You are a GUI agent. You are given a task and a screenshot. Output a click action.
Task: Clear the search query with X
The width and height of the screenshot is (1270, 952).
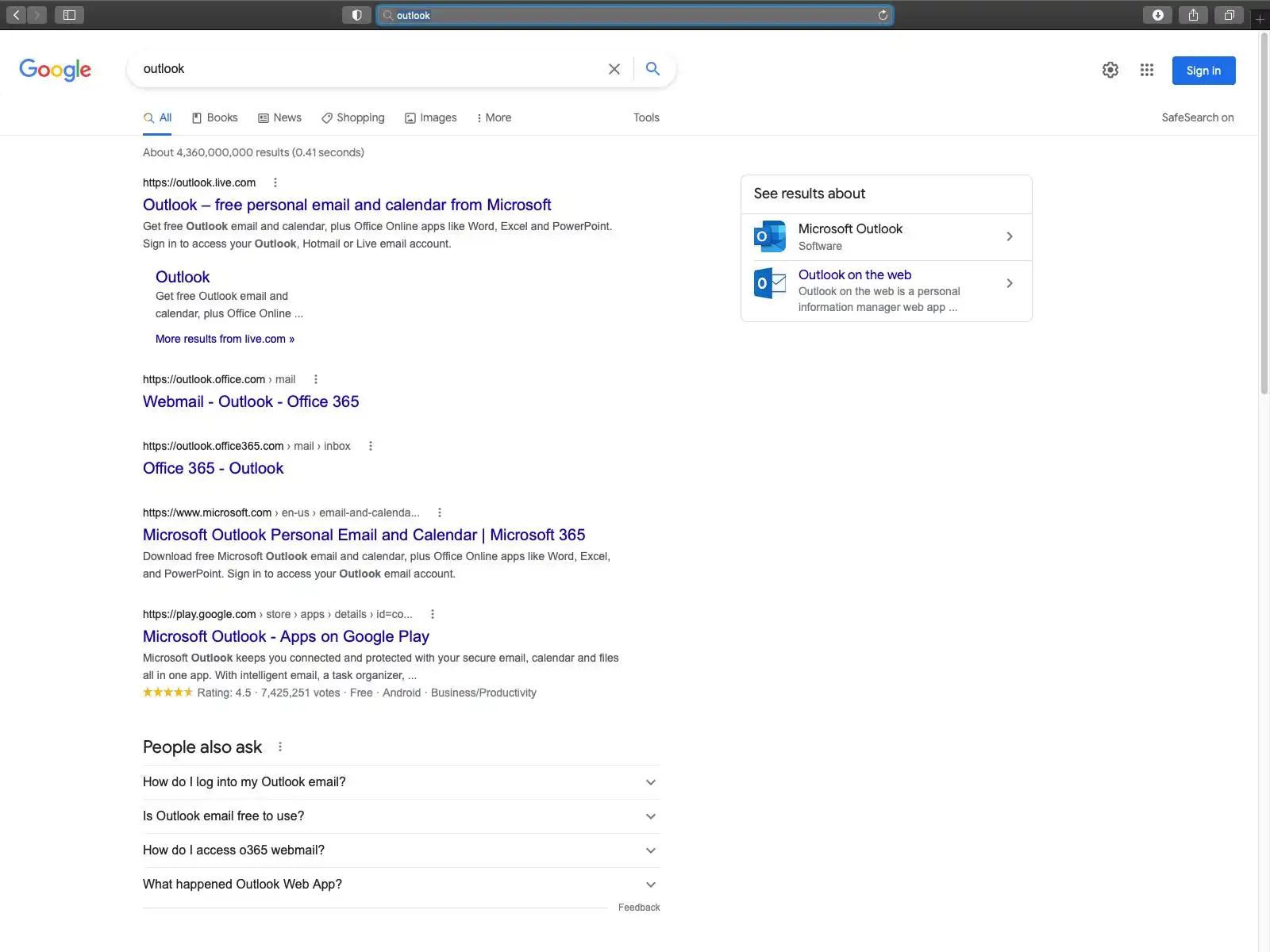click(x=614, y=69)
